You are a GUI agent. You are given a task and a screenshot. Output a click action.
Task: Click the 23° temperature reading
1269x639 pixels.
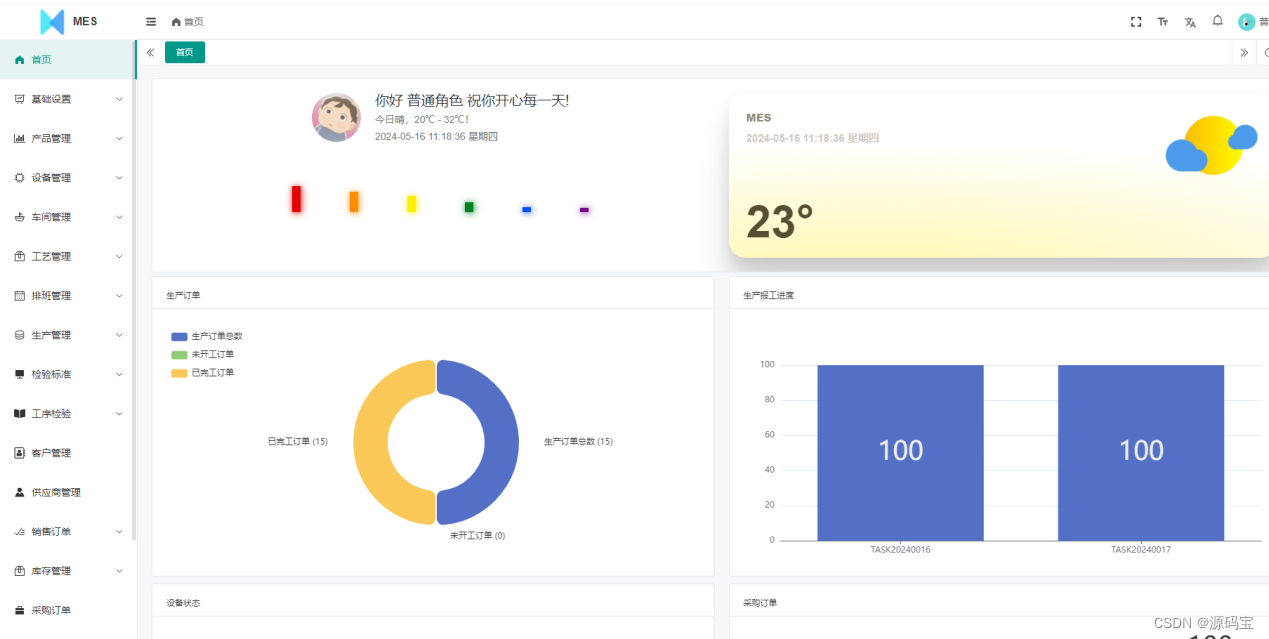click(780, 222)
